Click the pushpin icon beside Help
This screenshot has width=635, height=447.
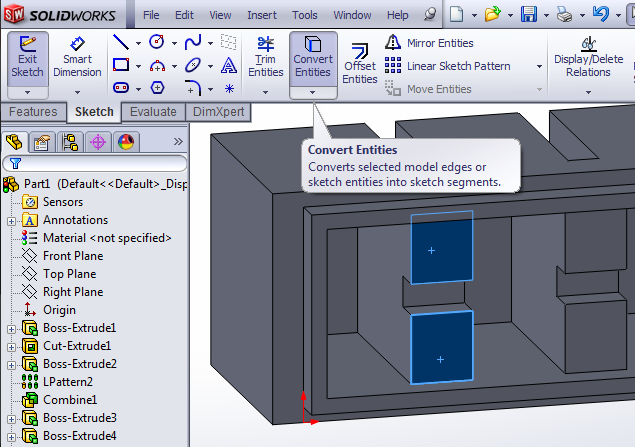click(430, 15)
